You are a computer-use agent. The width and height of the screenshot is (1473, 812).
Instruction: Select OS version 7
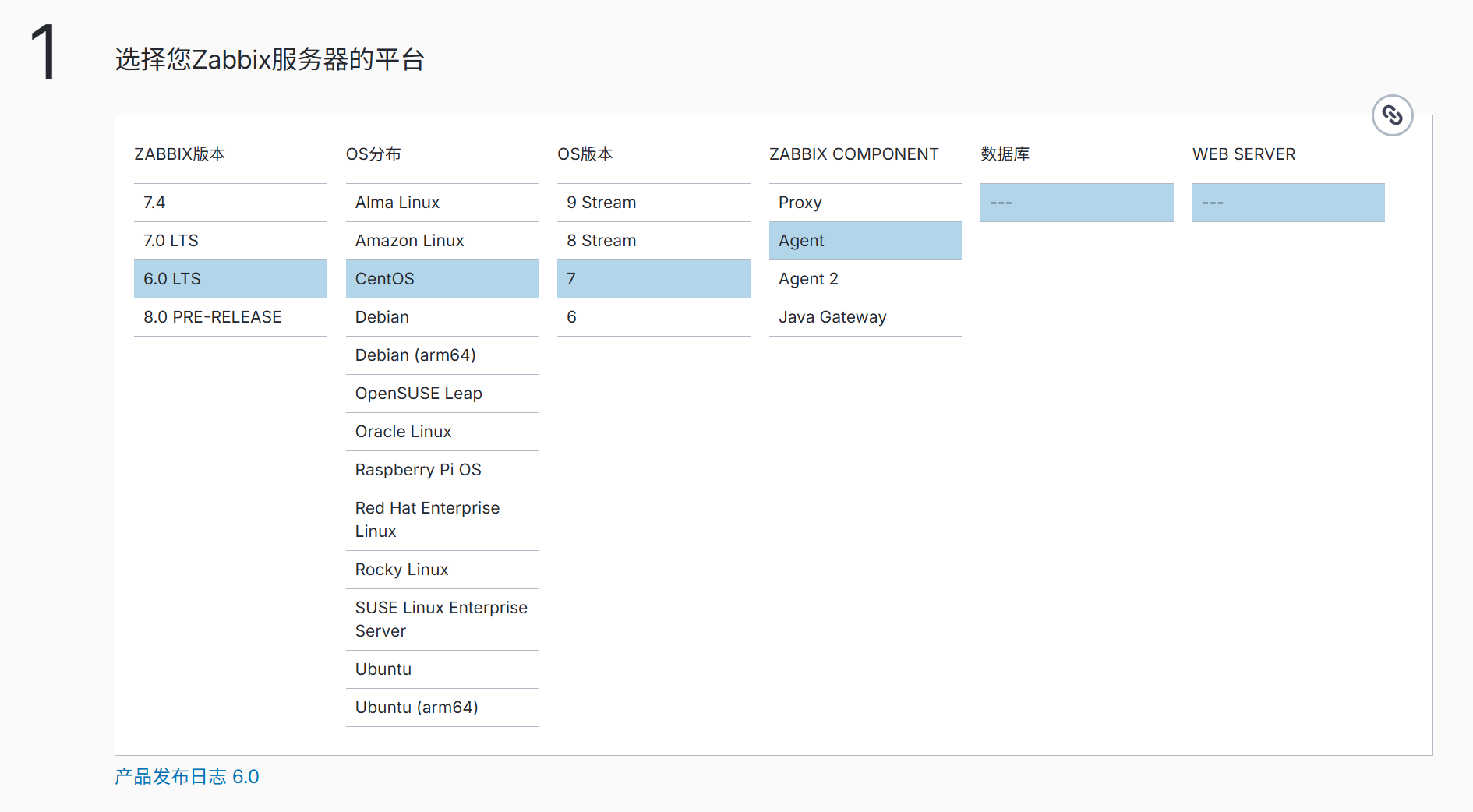pyautogui.click(x=653, y=279)
